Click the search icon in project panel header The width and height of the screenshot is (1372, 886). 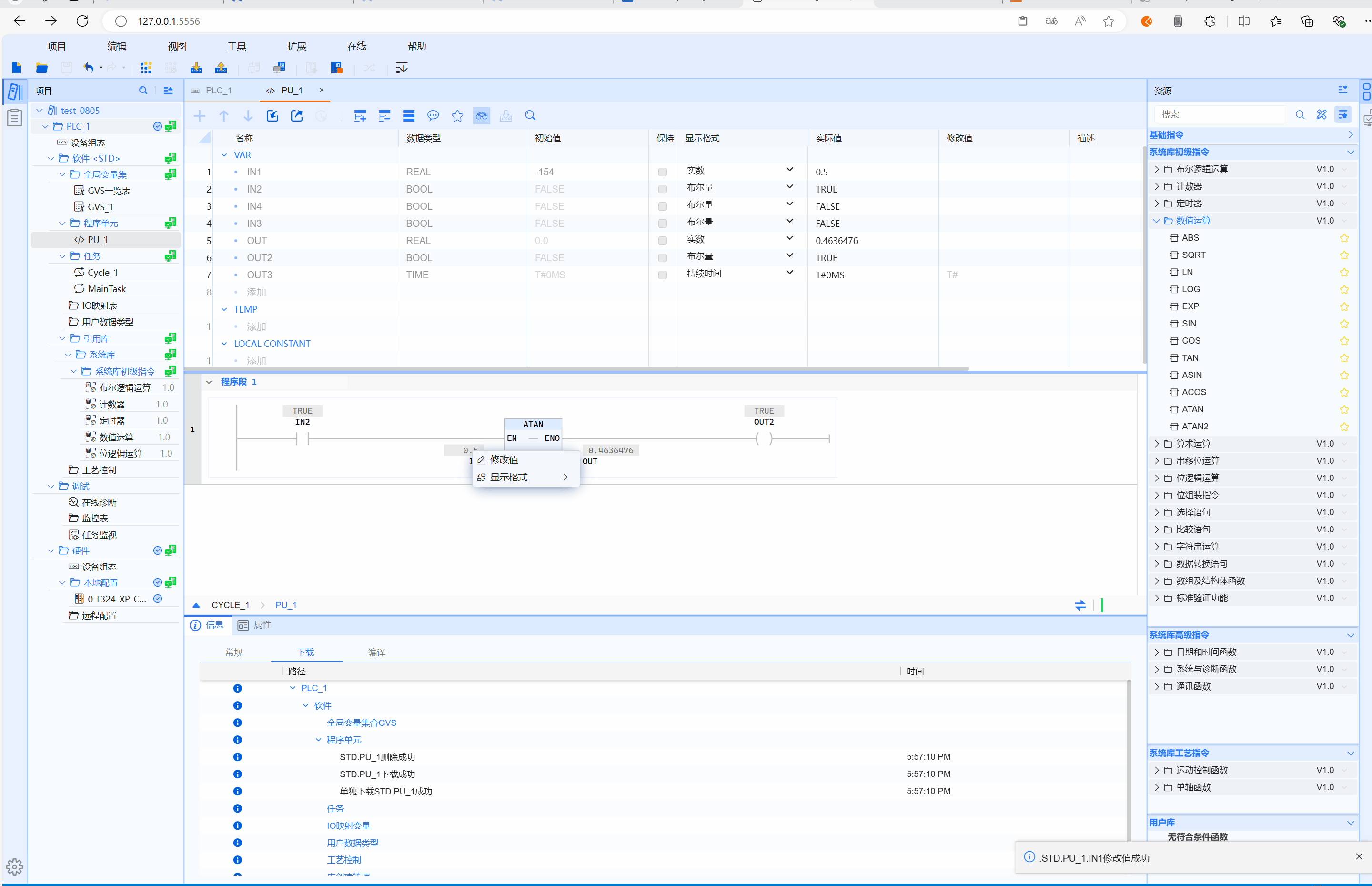(x=143, y=91)
